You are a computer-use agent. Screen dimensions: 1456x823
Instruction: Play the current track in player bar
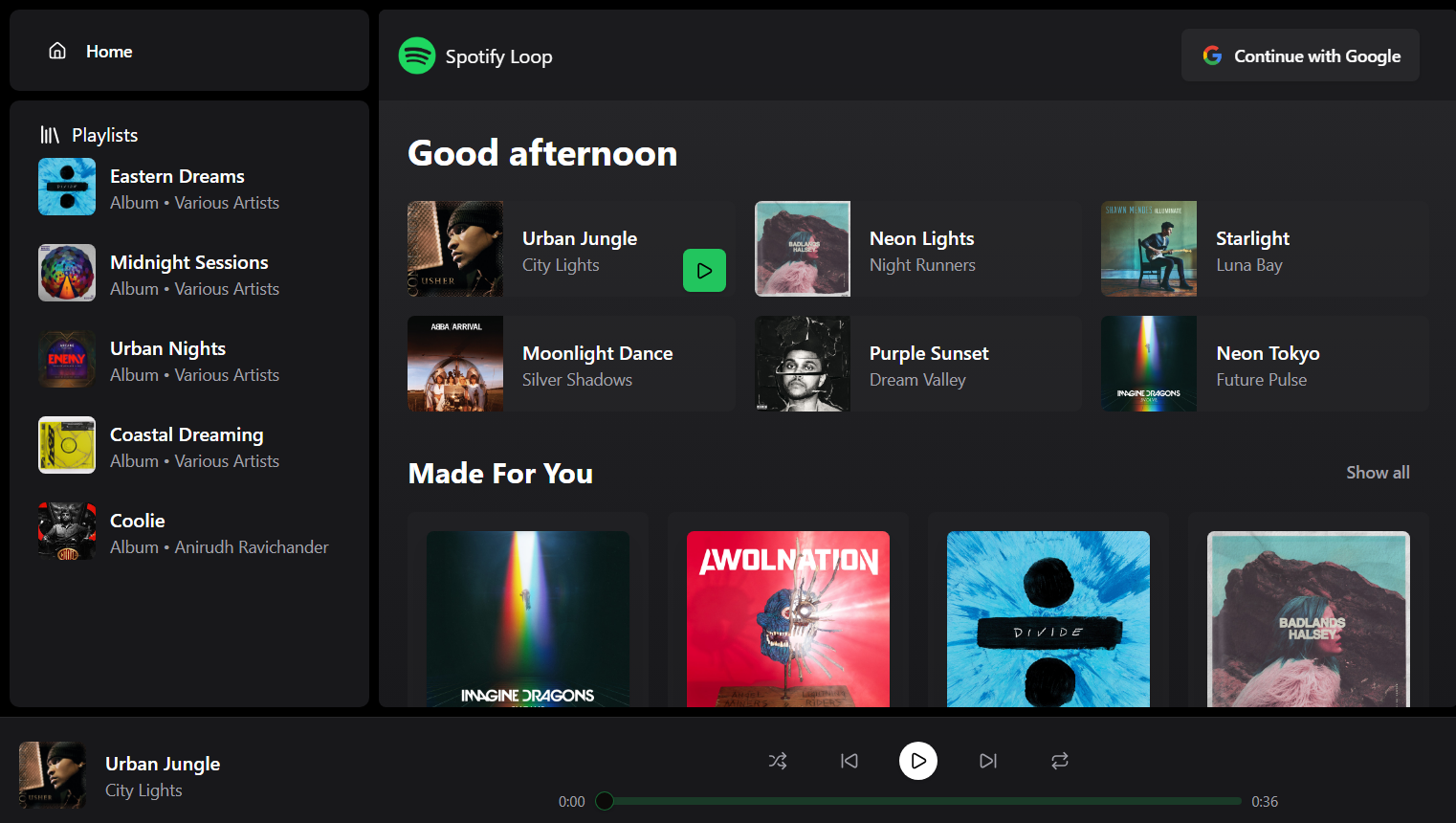tap(917, 761)
